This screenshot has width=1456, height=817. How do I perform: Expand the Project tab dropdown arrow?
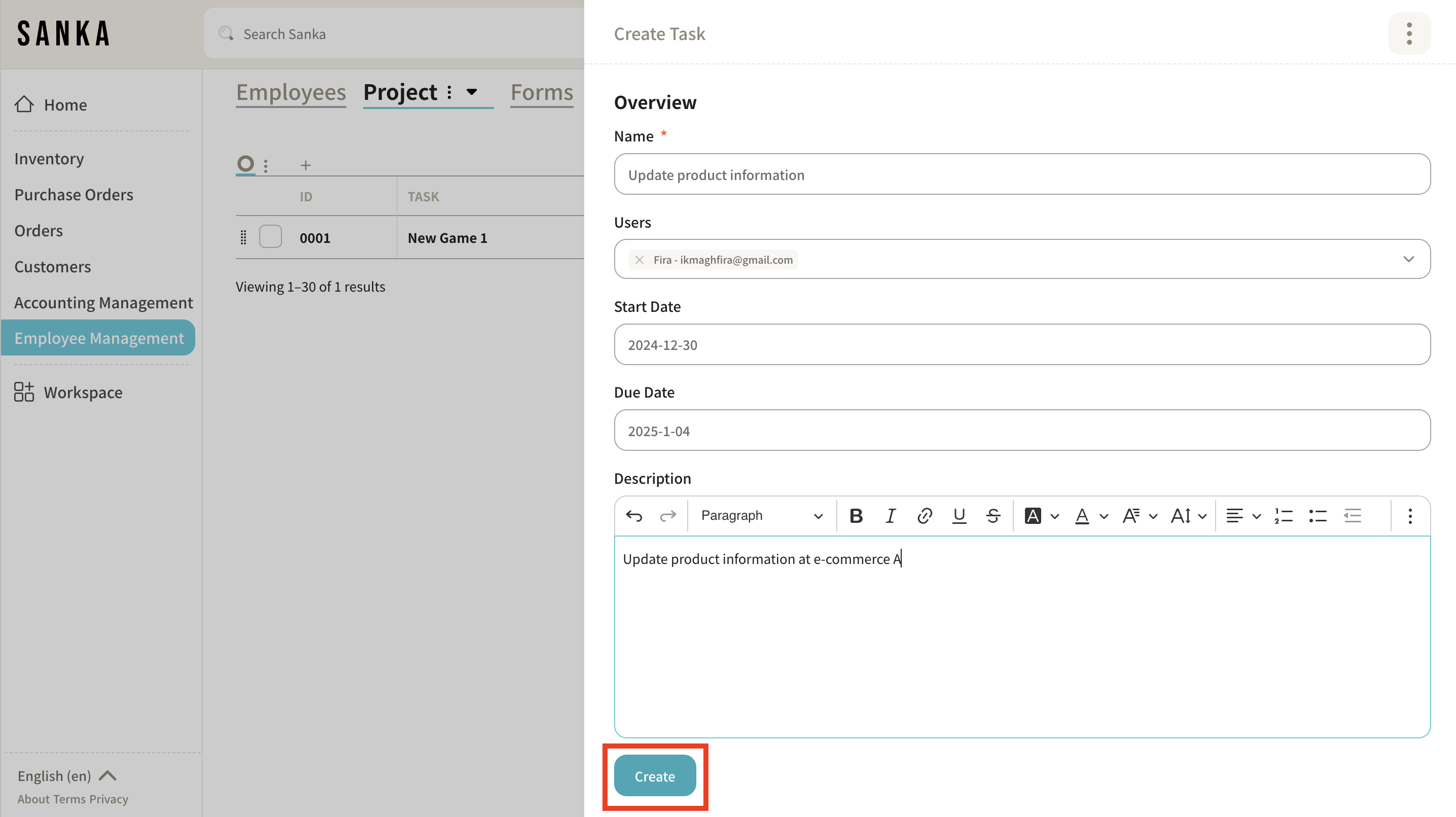coord(472,92)
